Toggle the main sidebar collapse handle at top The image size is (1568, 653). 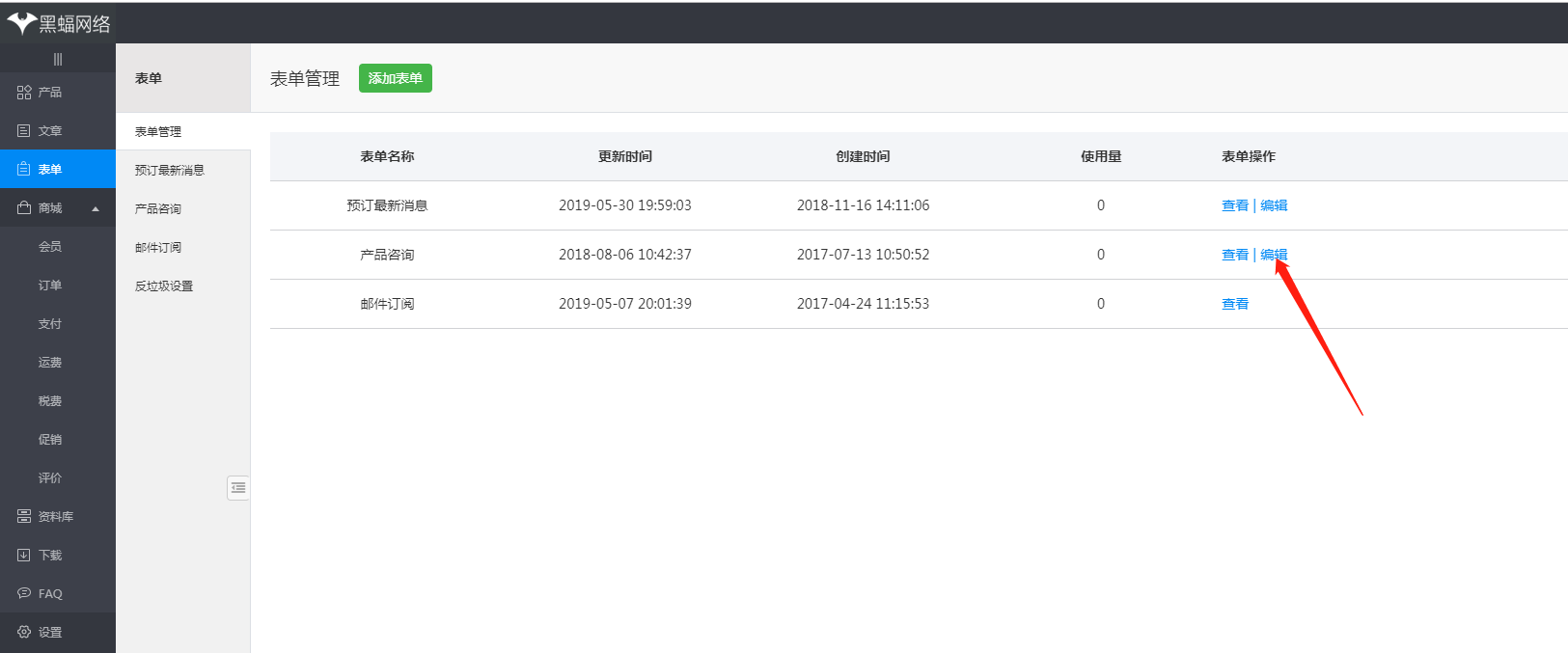coord(58,59)
